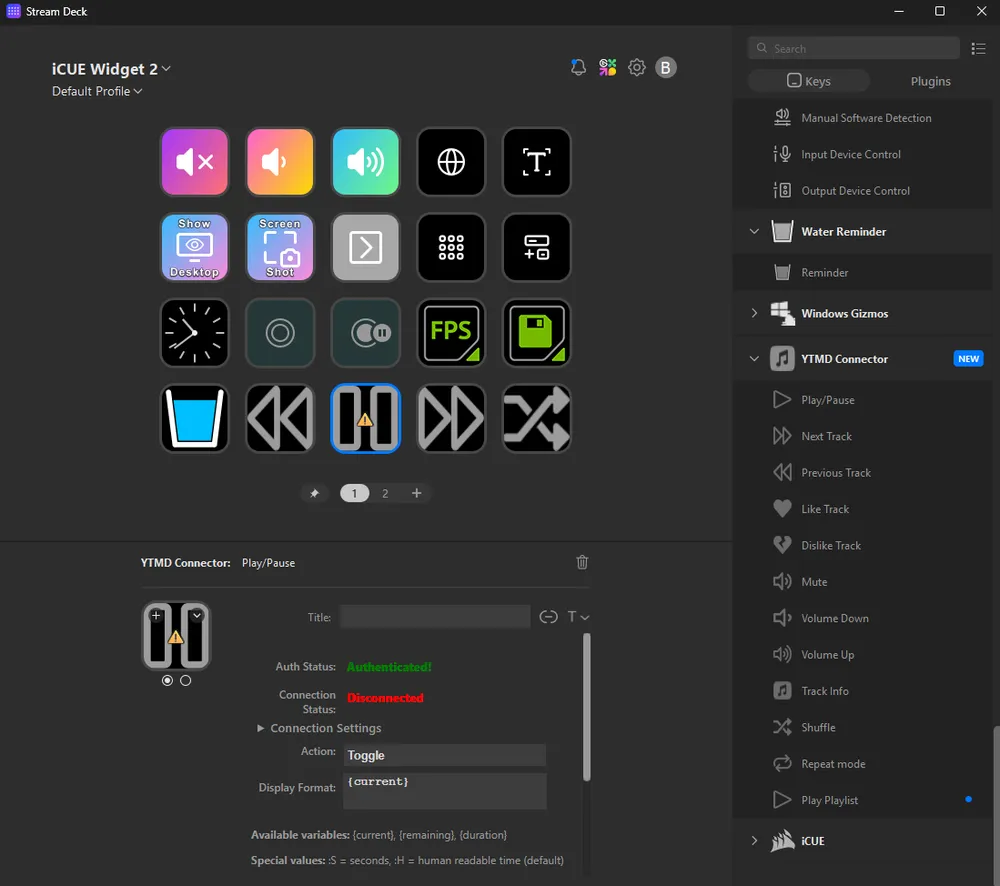Select the analog clock key

[195, 333]
